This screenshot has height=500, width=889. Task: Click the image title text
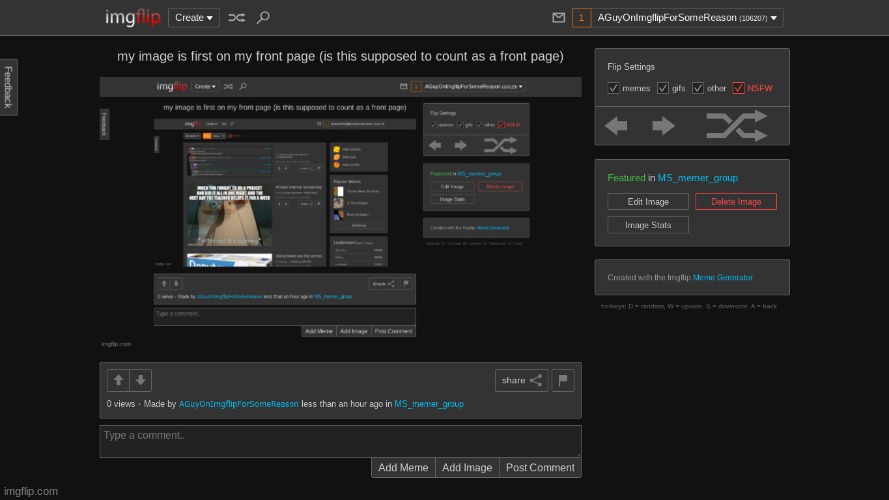point(340,56)
